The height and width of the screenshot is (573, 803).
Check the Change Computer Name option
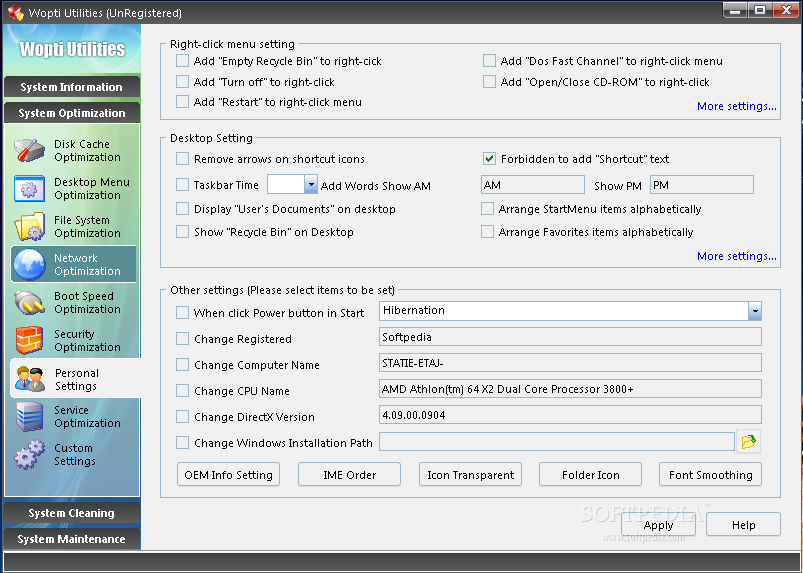coord(182,365)
